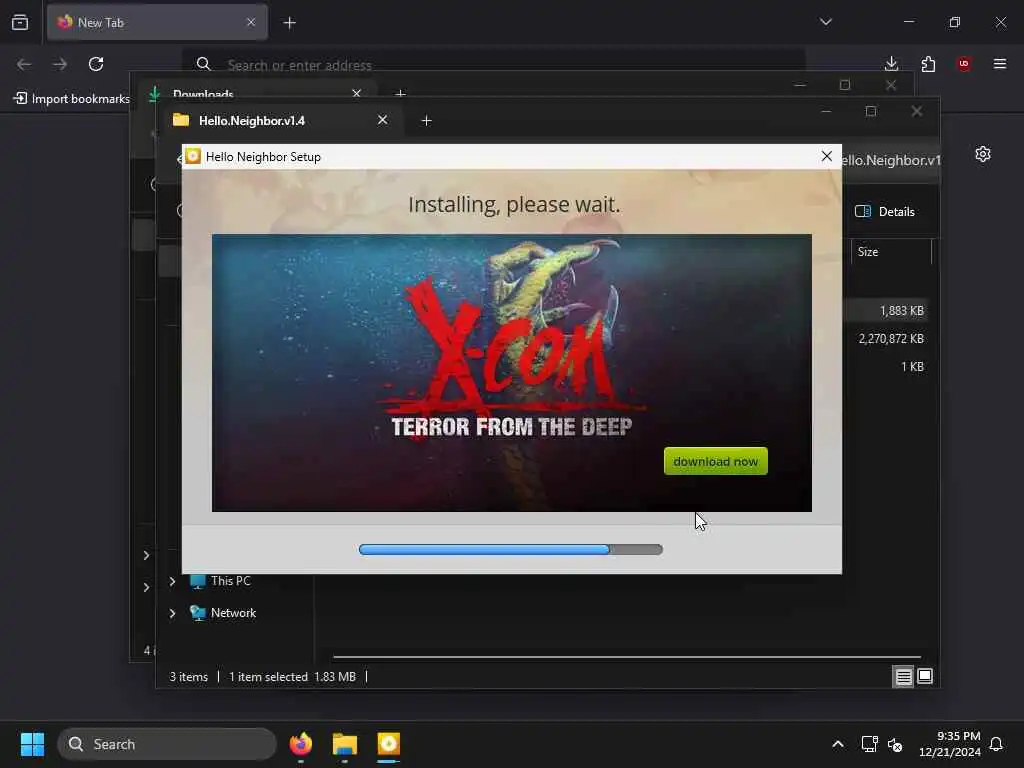Switch Explorer to details list view
This screenshot has width=1024, height=768.
(x=903, y=677)
